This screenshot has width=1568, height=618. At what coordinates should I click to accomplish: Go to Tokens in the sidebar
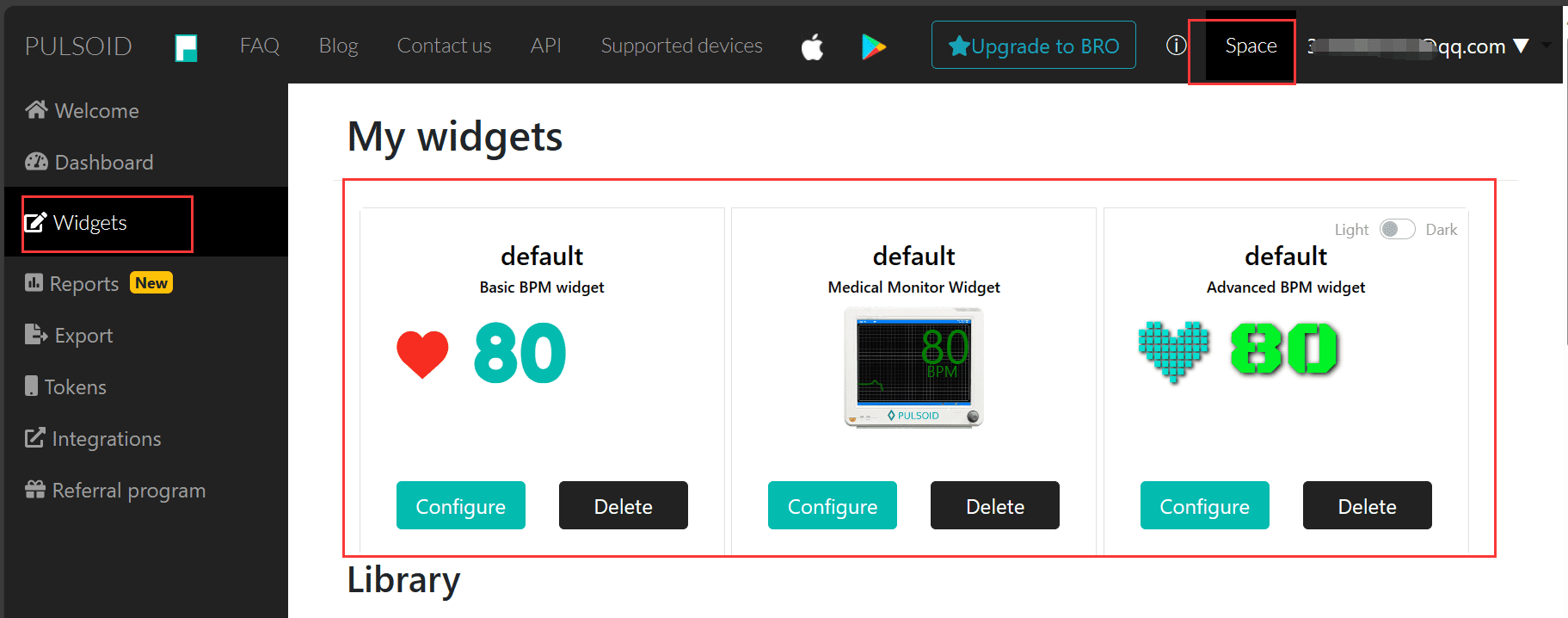(75, 386)
